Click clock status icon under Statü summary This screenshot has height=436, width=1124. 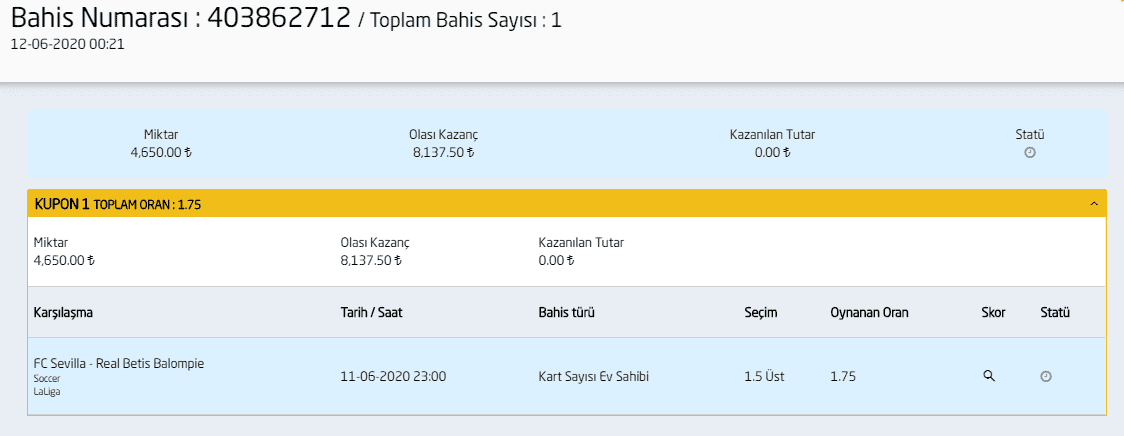point(1030,152)
